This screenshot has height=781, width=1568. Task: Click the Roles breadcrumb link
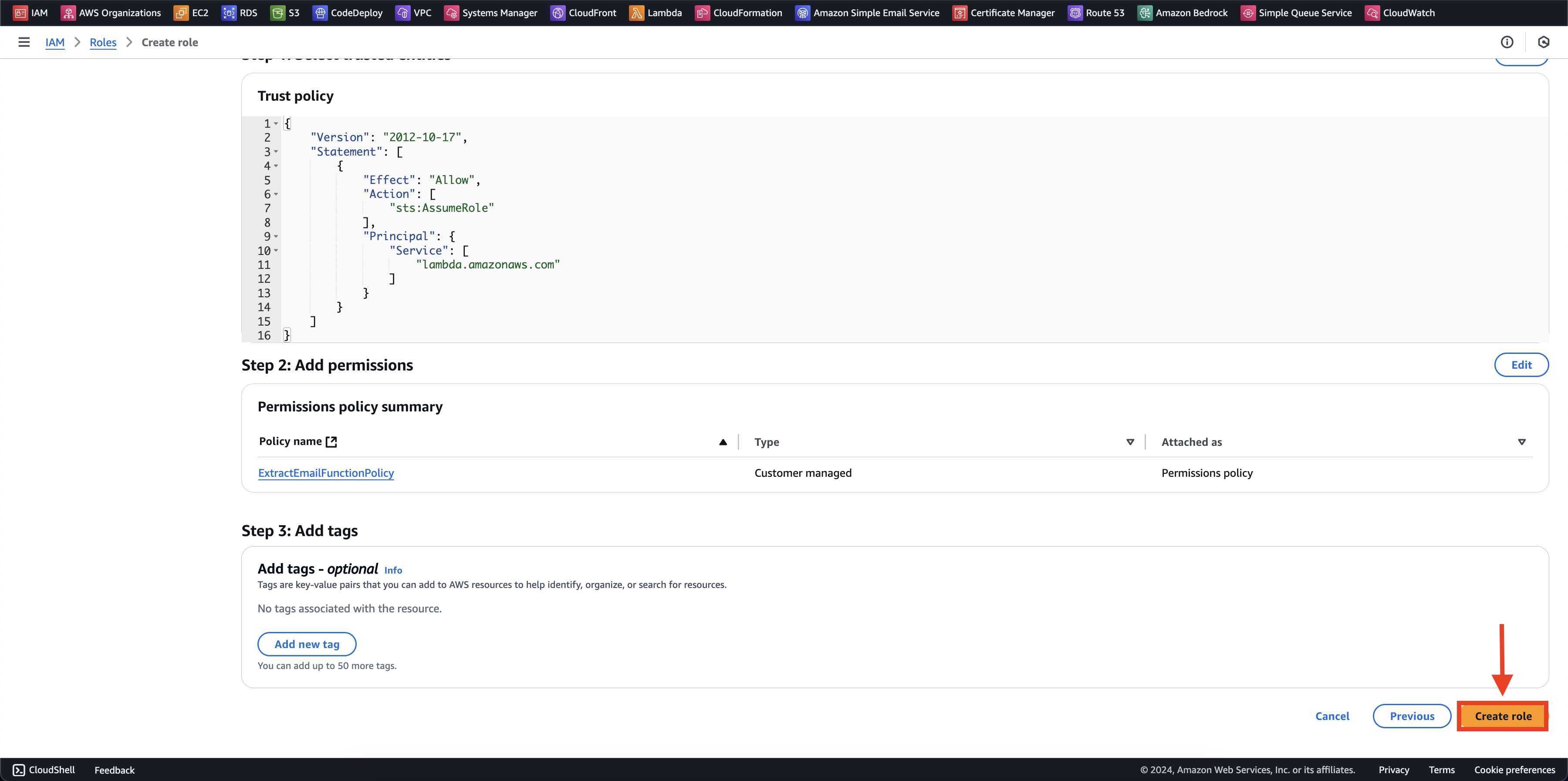coord(102,42)
